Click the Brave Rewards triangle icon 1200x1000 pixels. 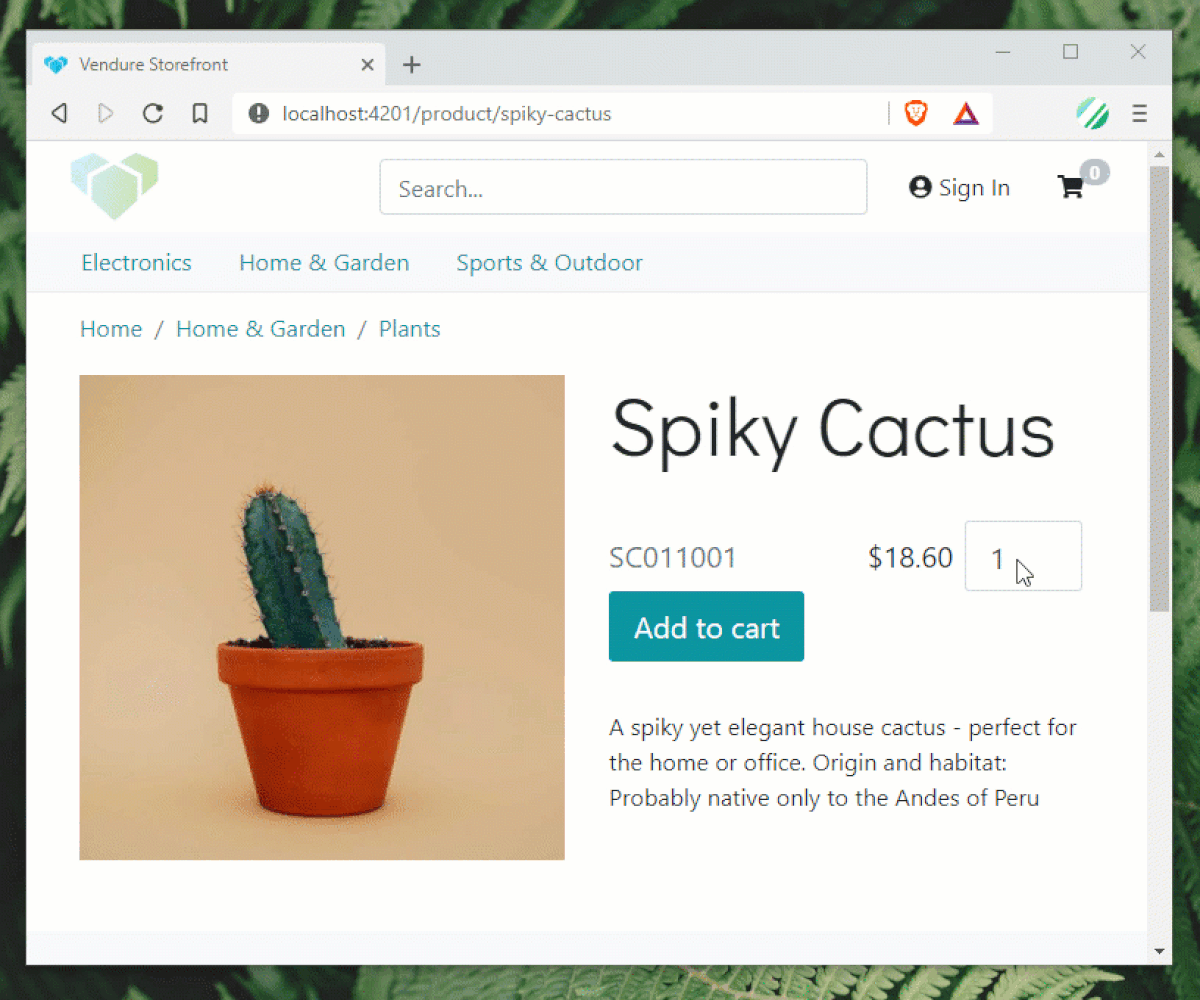[x=965, y=114]
